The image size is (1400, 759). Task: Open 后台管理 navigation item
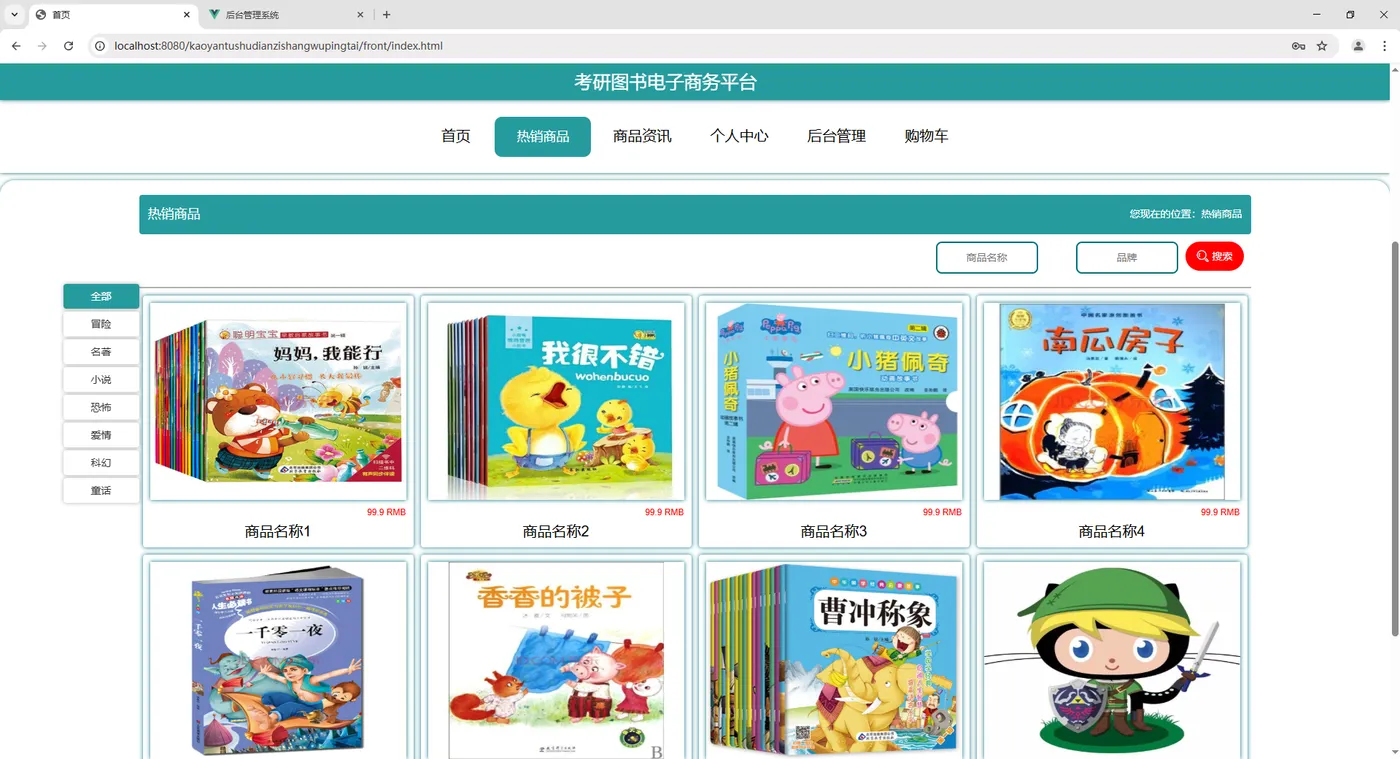click(836, 136)
